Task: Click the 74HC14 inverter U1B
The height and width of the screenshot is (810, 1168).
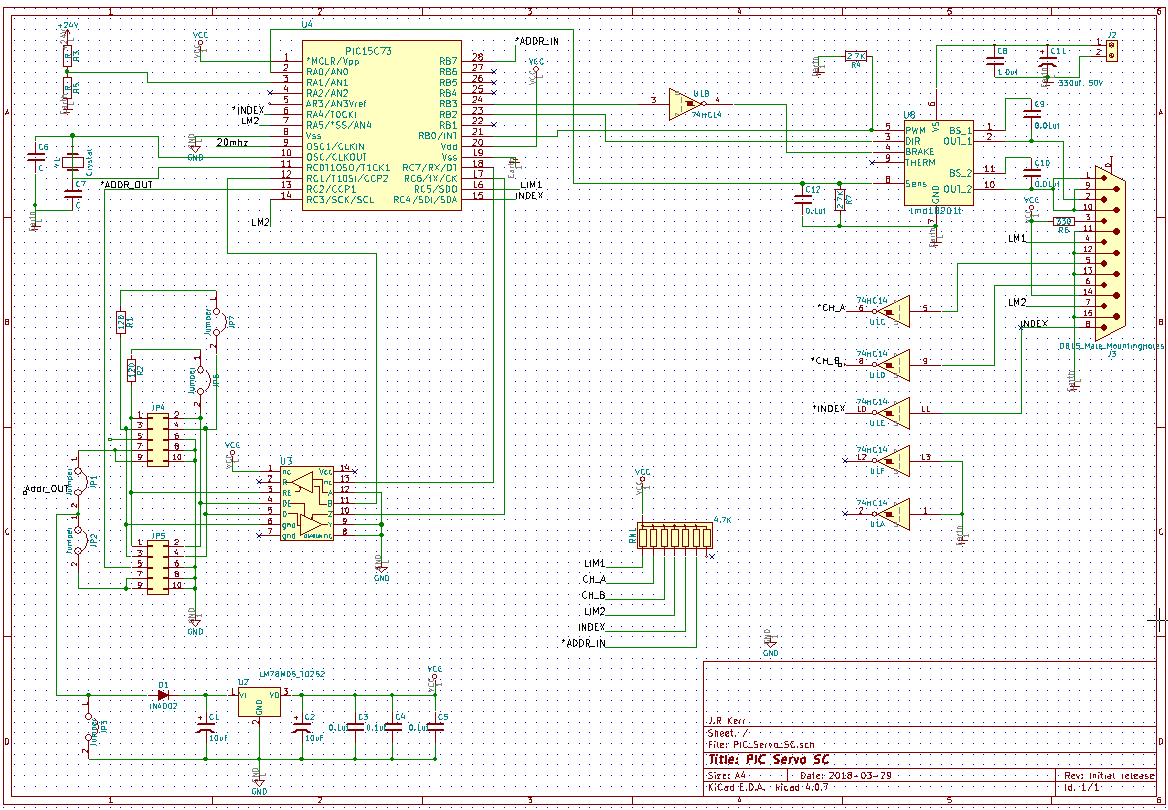Action: click(685, 104)
